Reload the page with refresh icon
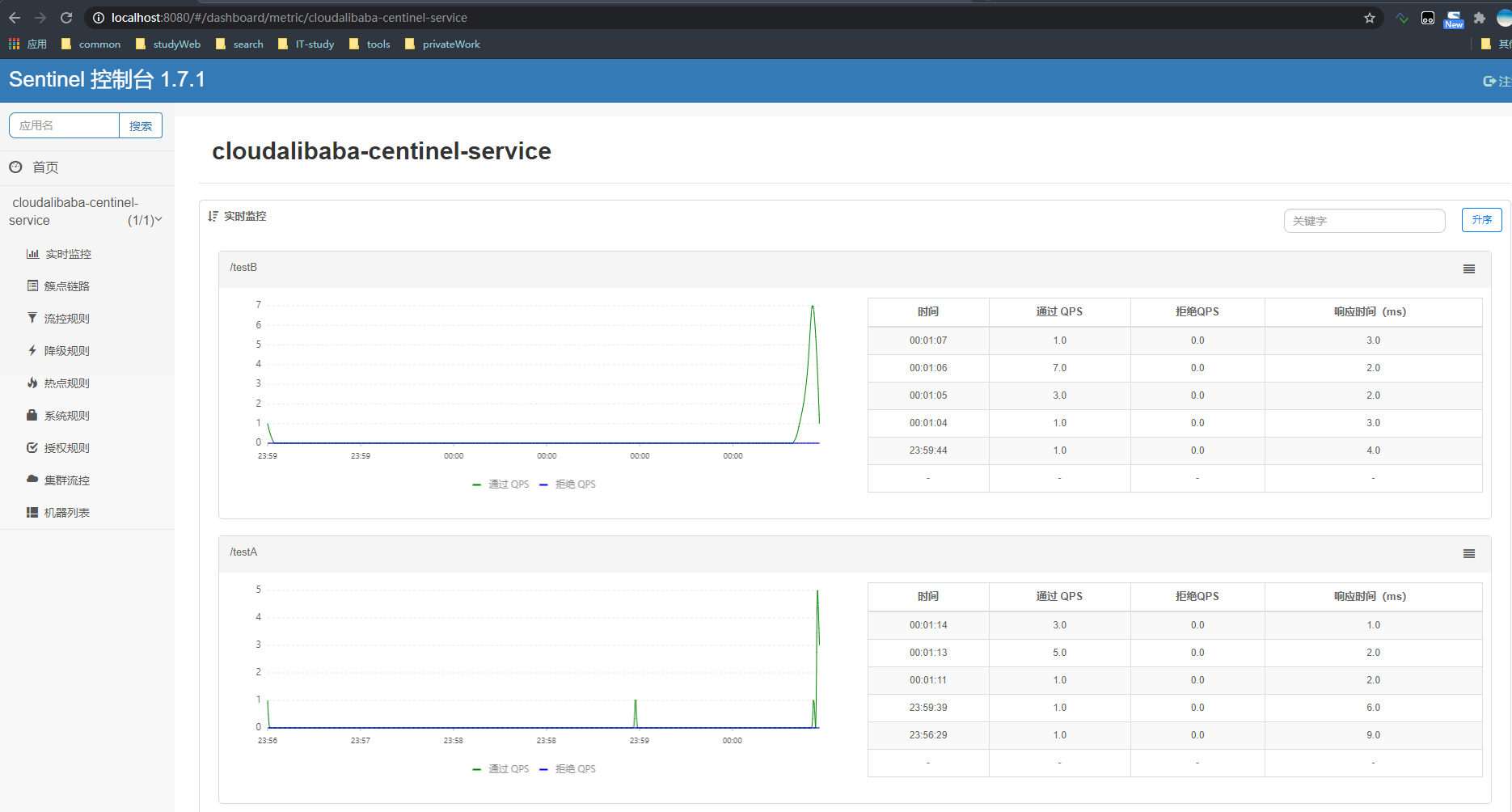This screenshot has height=812, width=1512. pyautogui.click(x=66, y=18)
